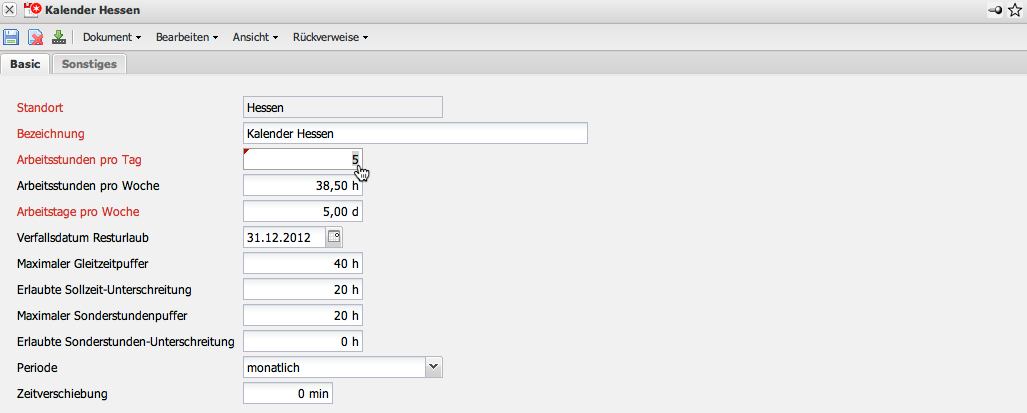
Task: Open the Dokument menu
Action: point(111,38)
